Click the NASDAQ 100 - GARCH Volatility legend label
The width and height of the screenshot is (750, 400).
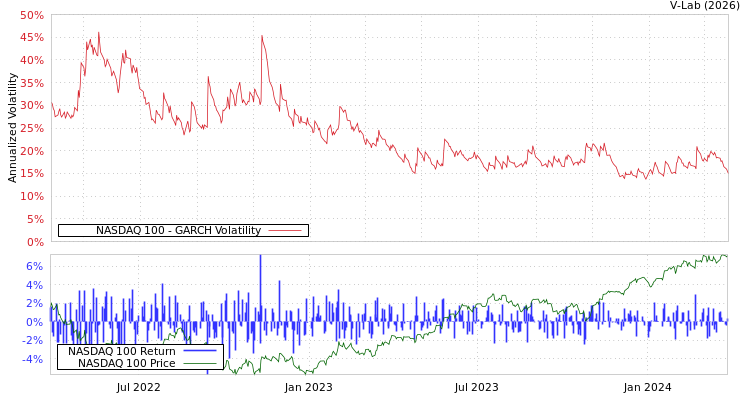point(178,231)
